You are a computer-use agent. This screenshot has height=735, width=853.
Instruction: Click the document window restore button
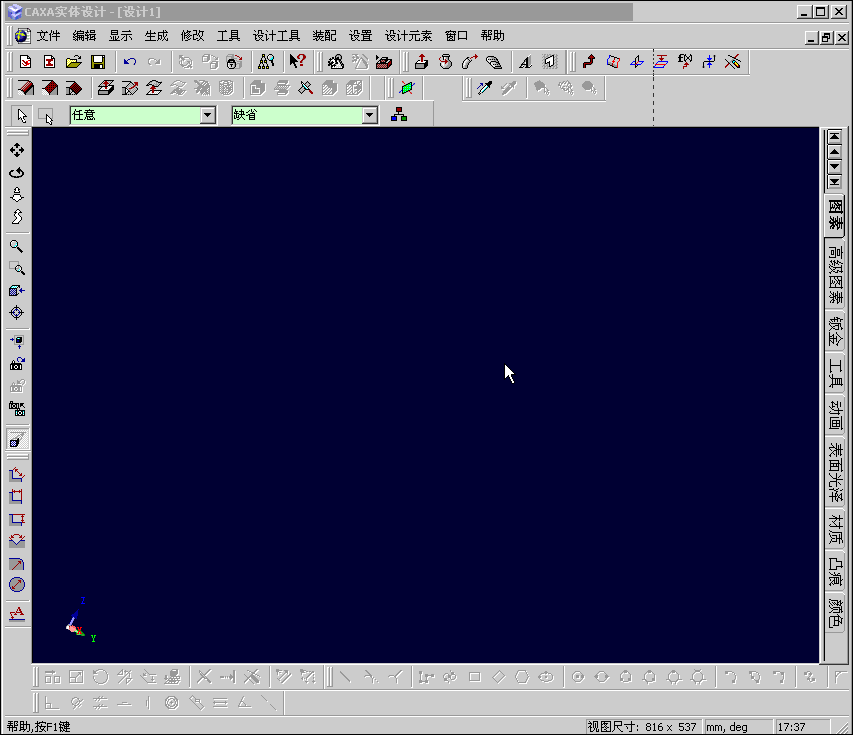pos(826,38)
